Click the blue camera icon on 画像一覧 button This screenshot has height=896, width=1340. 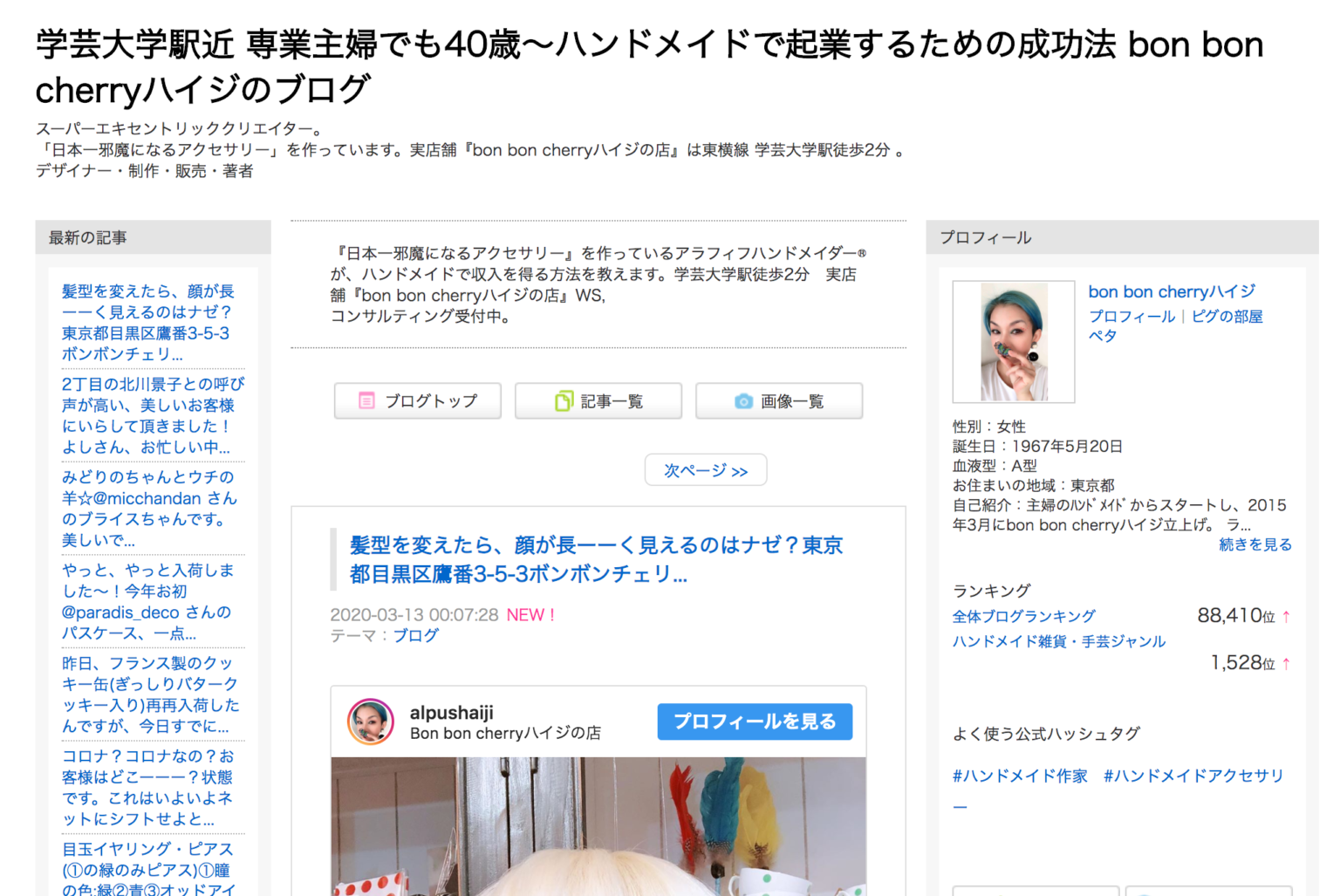[742, 401]
